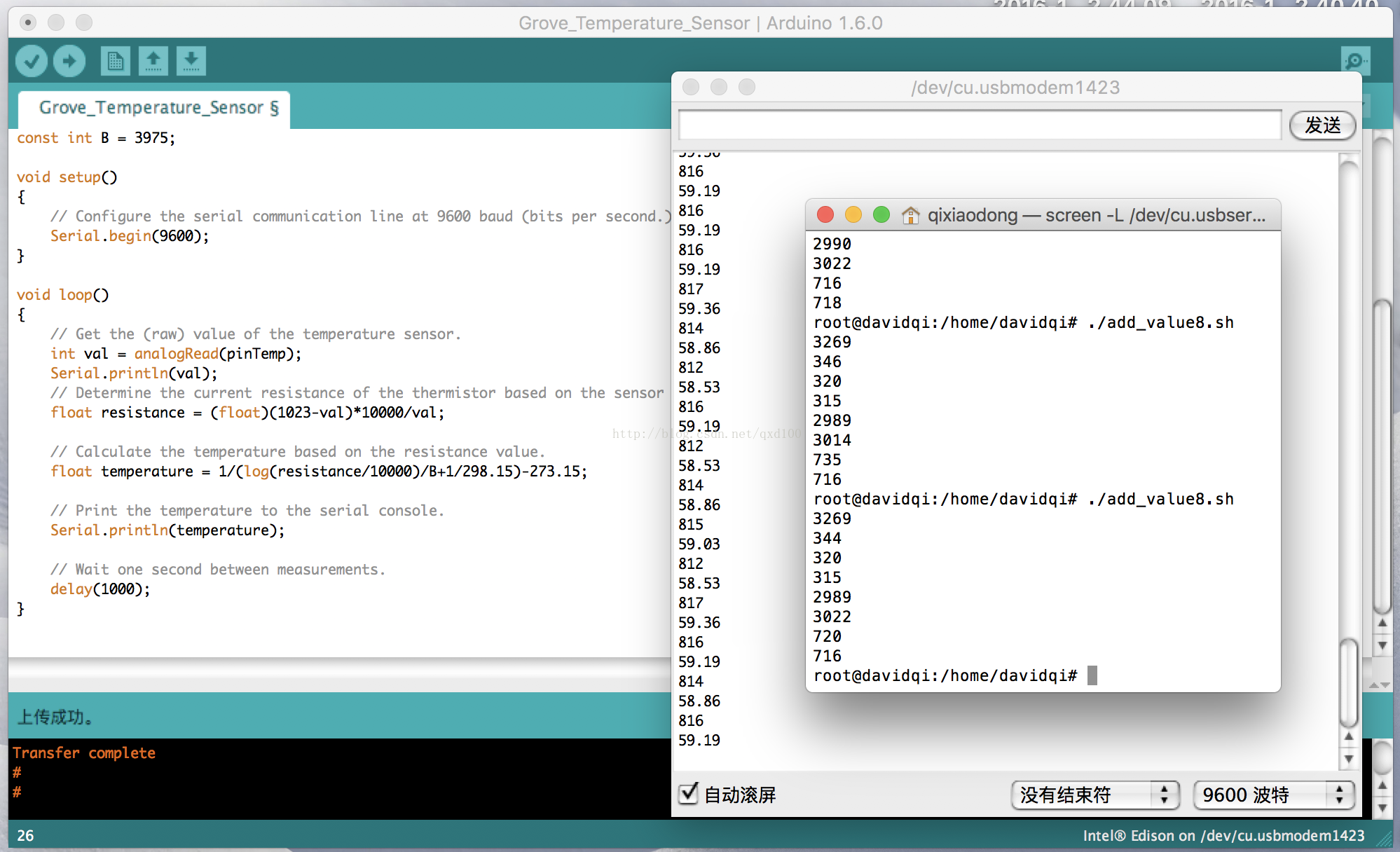The image size is (1400, 852).
Task: Click the const int B = 3975; line
Action: coord(96,138)
